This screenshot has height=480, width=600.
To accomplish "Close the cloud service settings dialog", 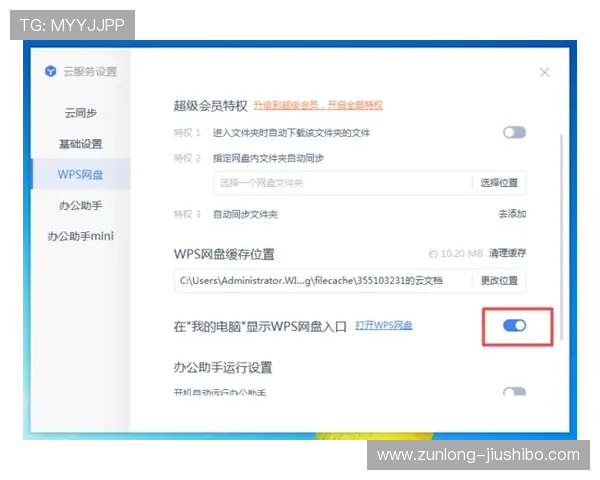I will (x=545, y=72).
